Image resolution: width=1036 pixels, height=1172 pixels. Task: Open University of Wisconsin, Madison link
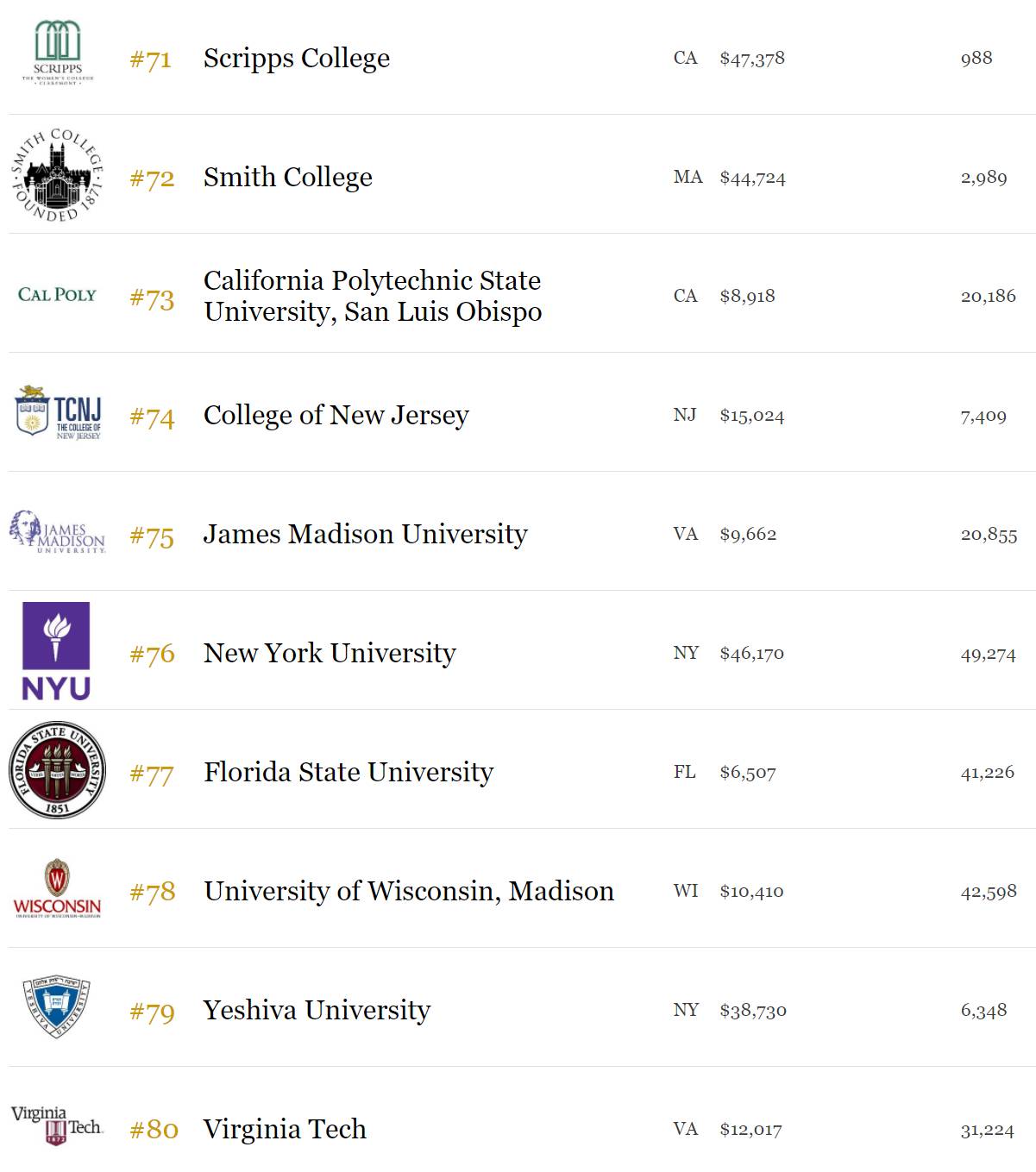coord(409,892)
